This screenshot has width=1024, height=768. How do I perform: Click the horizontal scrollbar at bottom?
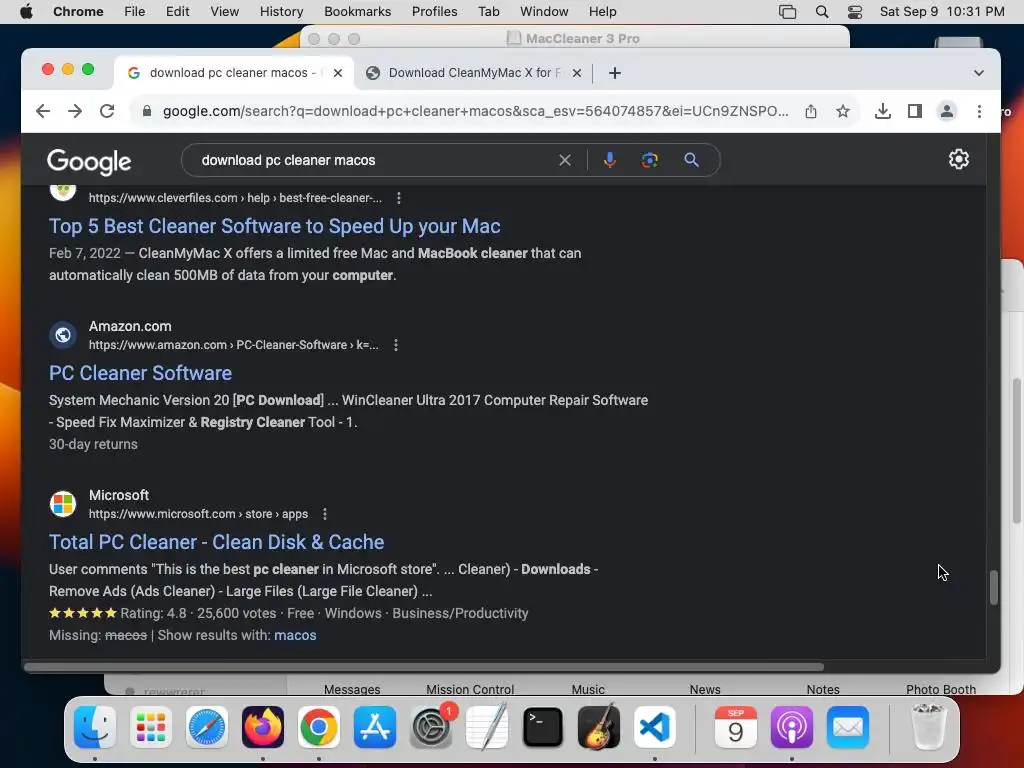pos(424,667)
